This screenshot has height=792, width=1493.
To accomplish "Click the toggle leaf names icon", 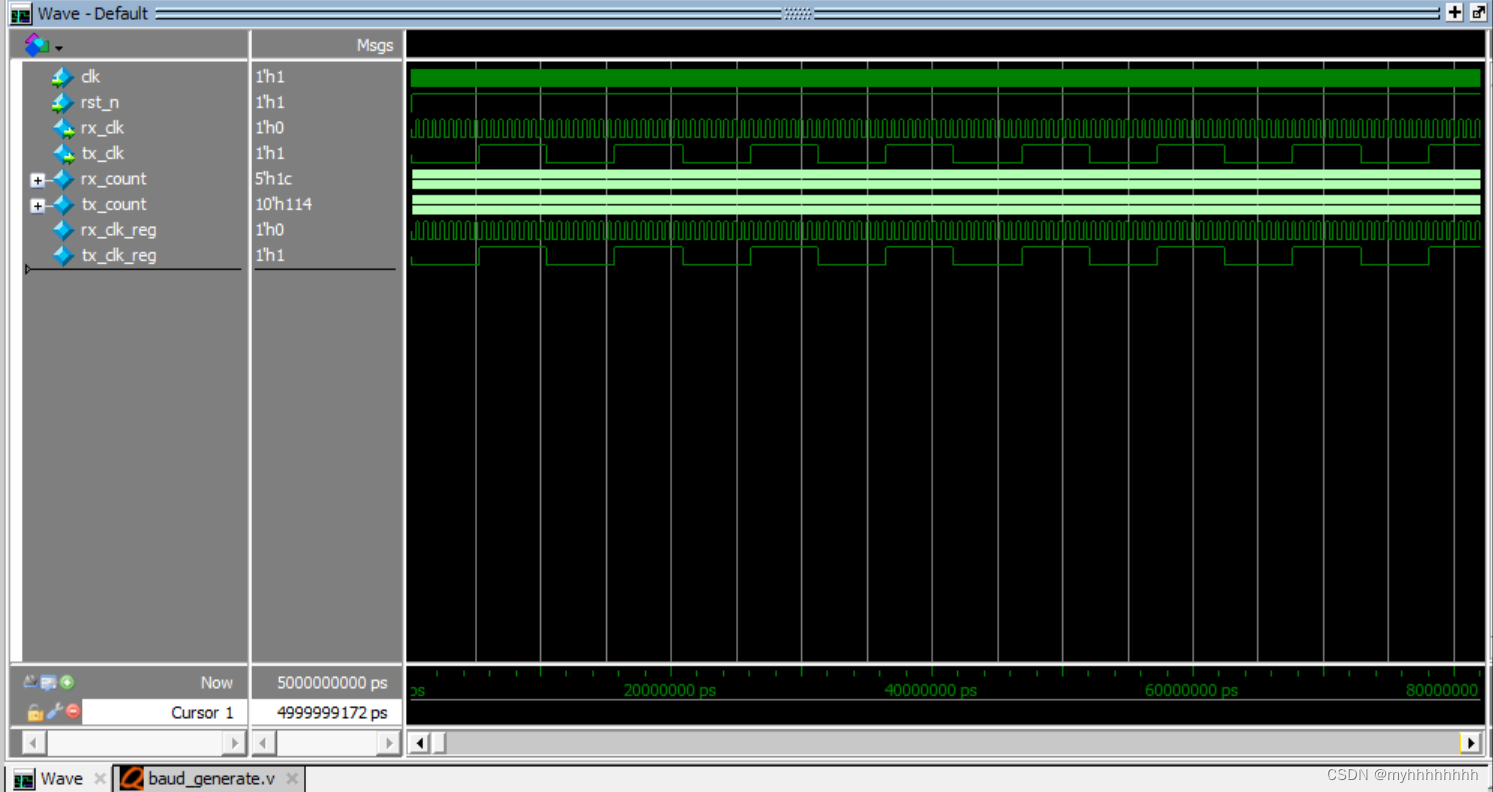I will 30,682.
